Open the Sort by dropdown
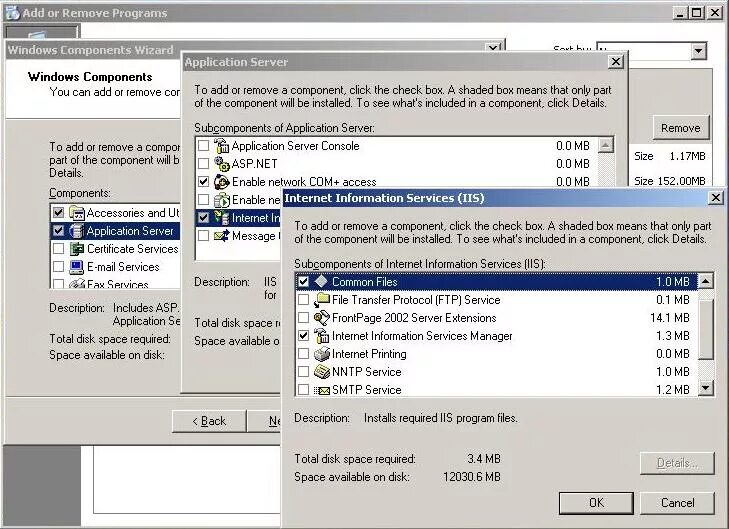The image size is (729, 529). [698, 51]
